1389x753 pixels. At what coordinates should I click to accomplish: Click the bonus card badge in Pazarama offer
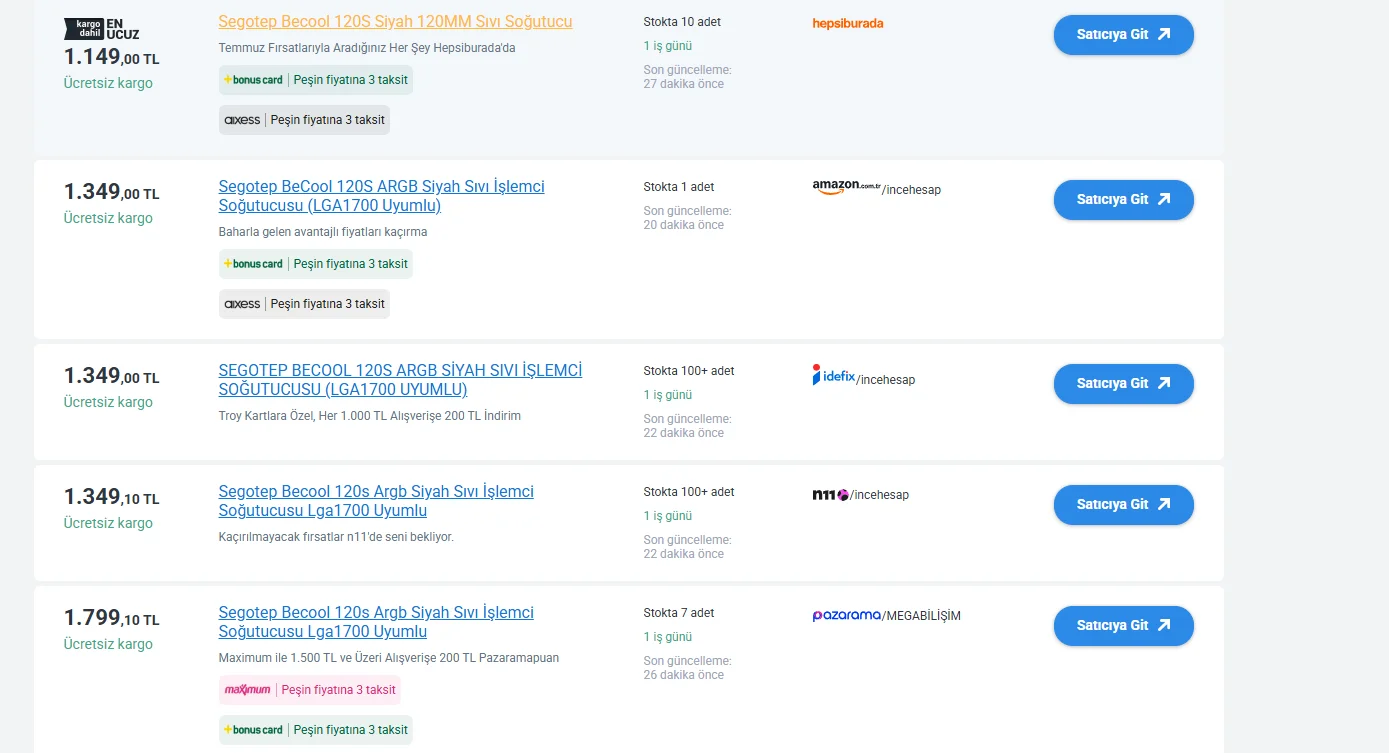coord(316,730)
